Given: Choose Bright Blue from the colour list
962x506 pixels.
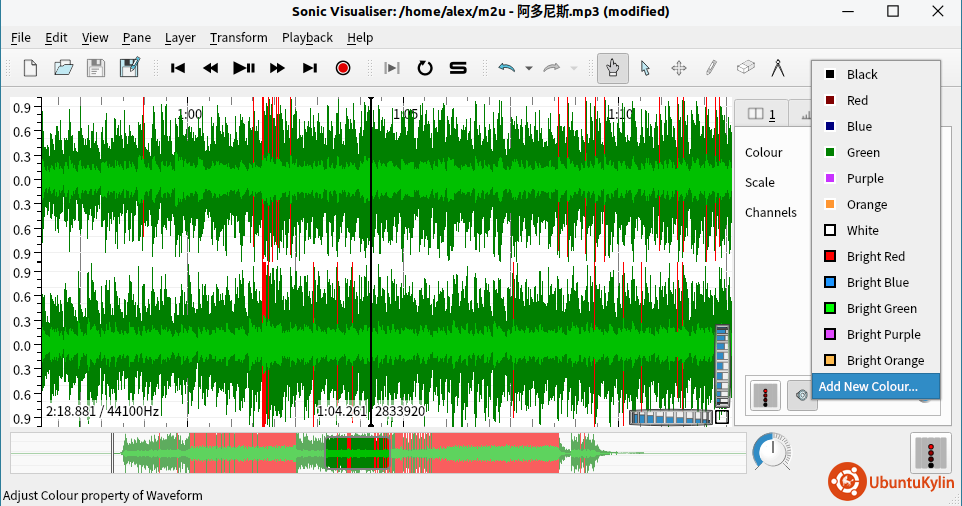Looking at the screenshot, I should point(877,283).
